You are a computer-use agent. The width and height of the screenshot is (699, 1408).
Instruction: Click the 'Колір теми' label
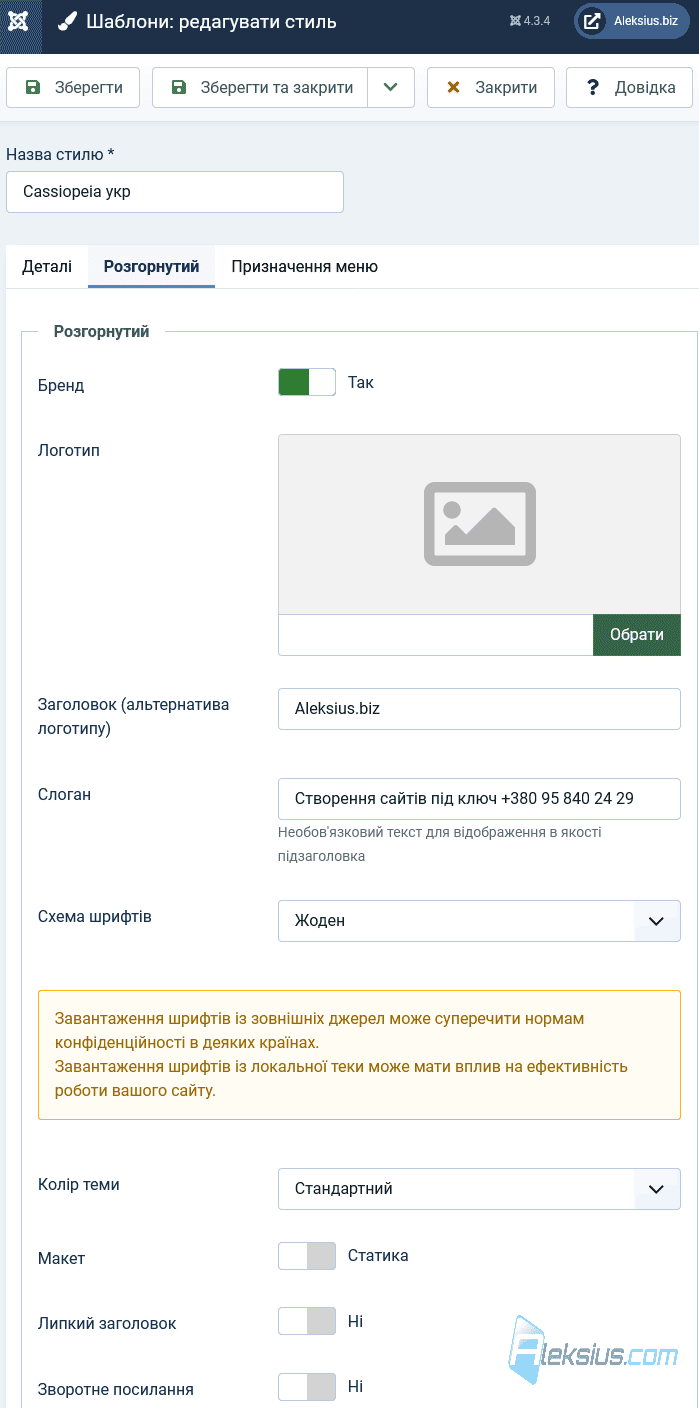pyautogui.click(x=79, y=1184)
